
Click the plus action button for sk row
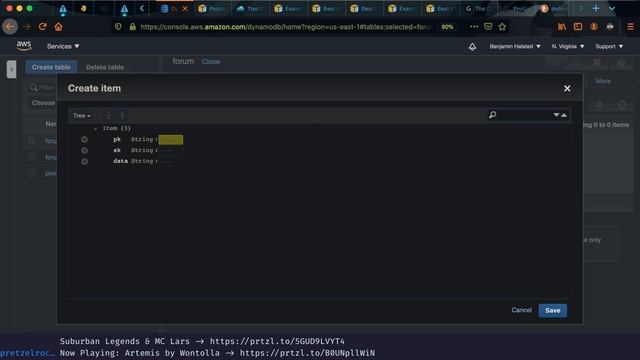[84, 151]
